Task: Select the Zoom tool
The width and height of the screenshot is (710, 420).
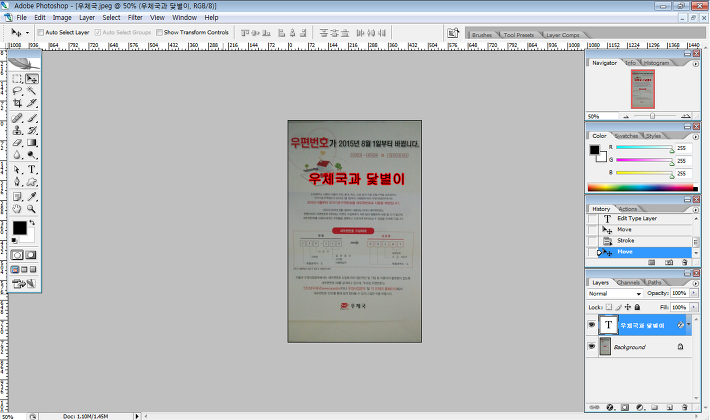Action: (x=32, y=209)
